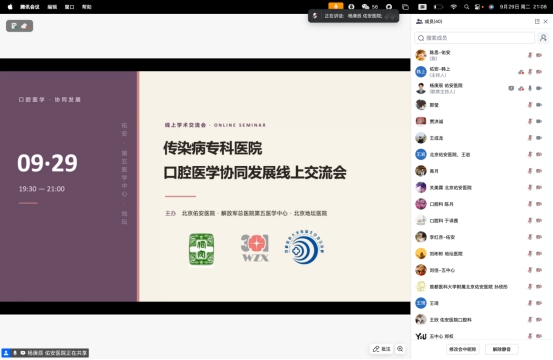
Task: Click the orange meeting status menu bar icon
Action: point(335,6)
